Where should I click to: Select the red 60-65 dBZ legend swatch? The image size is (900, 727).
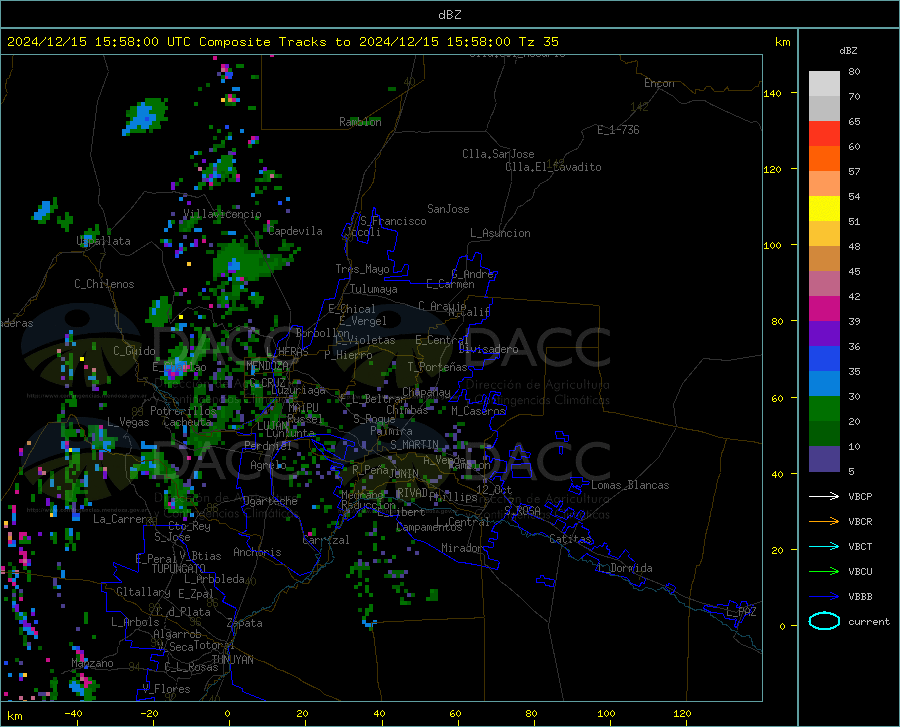pyautogui.click(x=824, y=134)
